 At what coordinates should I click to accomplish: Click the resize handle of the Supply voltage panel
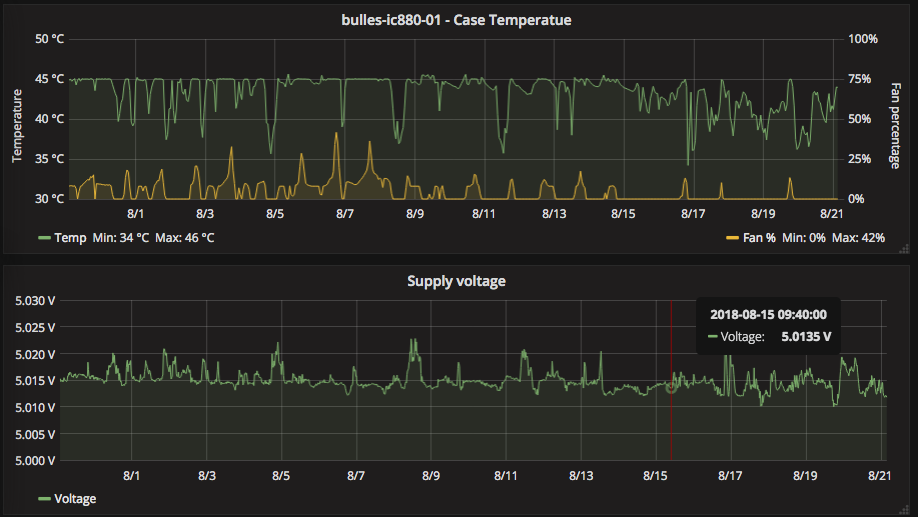[904, 510]
